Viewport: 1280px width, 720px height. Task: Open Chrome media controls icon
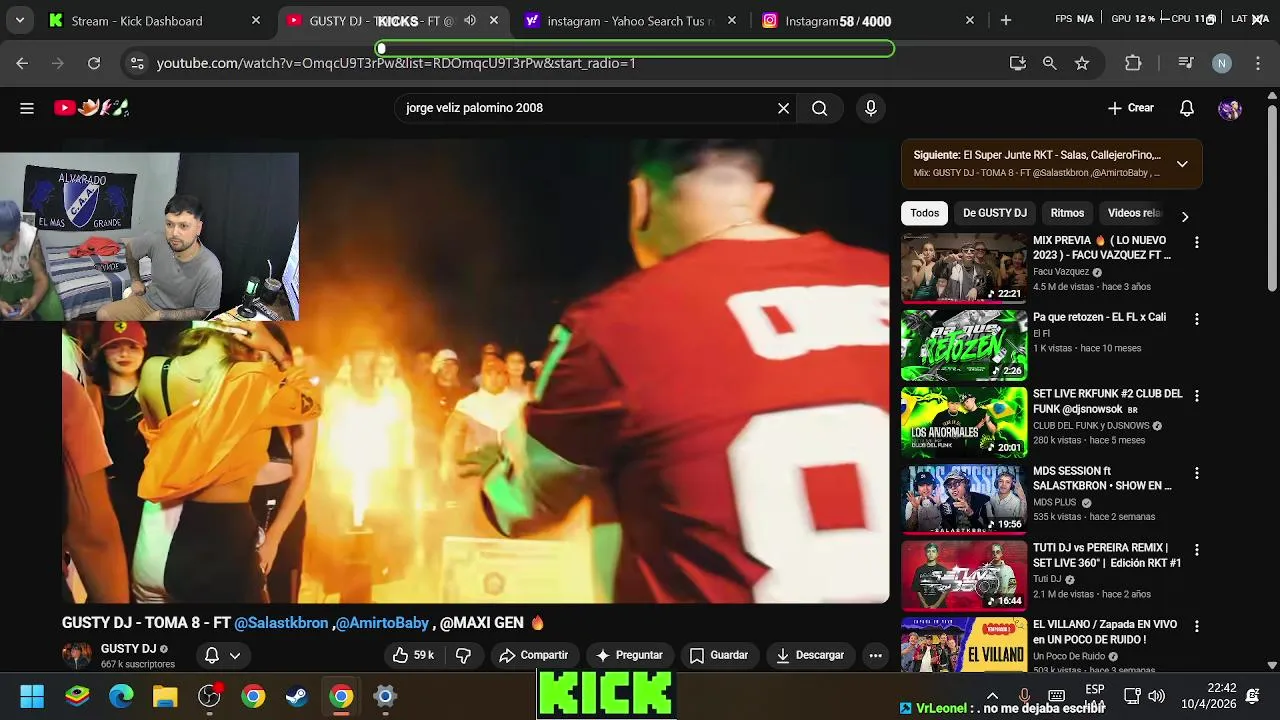coord(1186,63)
